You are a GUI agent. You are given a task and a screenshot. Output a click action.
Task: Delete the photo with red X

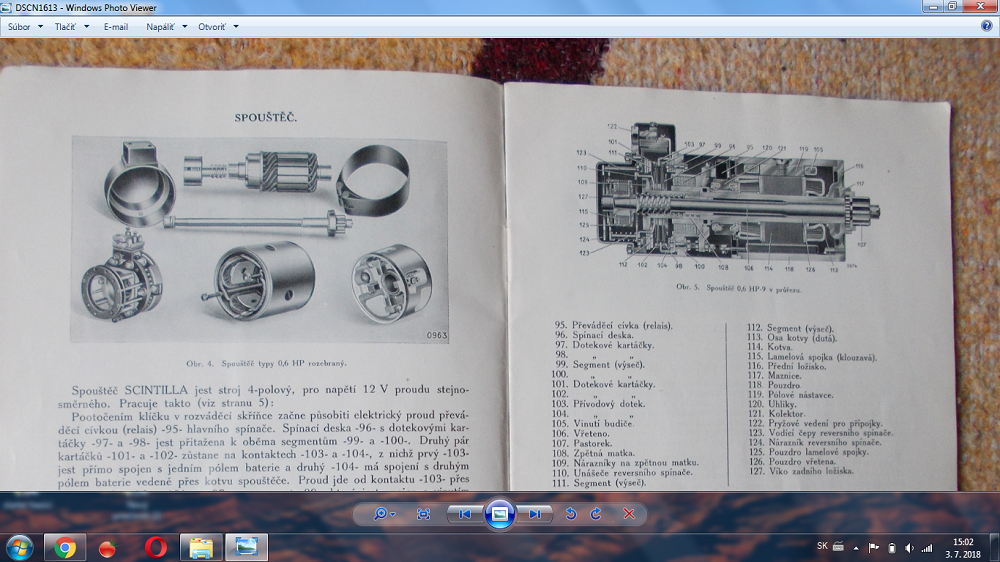[x=629, y=514]
